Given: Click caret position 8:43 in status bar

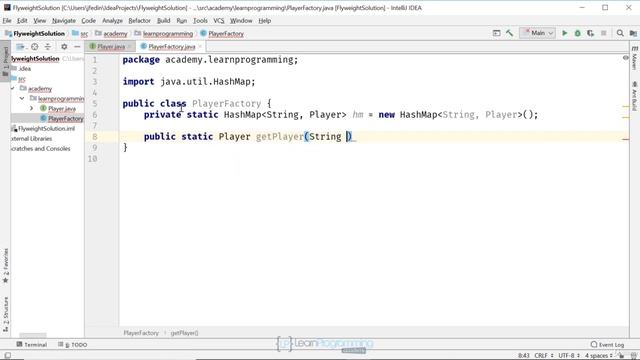Looking at the screenshot, I should tap(524, 356).
